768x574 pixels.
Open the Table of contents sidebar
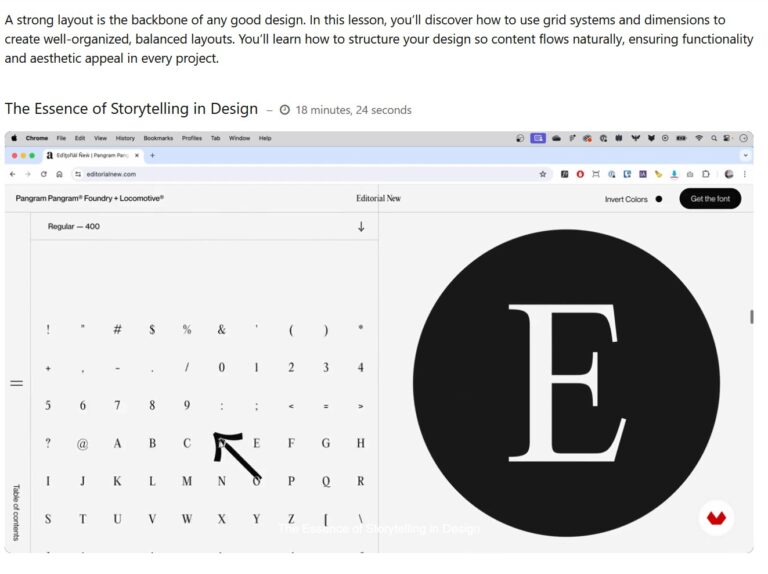click(x=16, y=510)
